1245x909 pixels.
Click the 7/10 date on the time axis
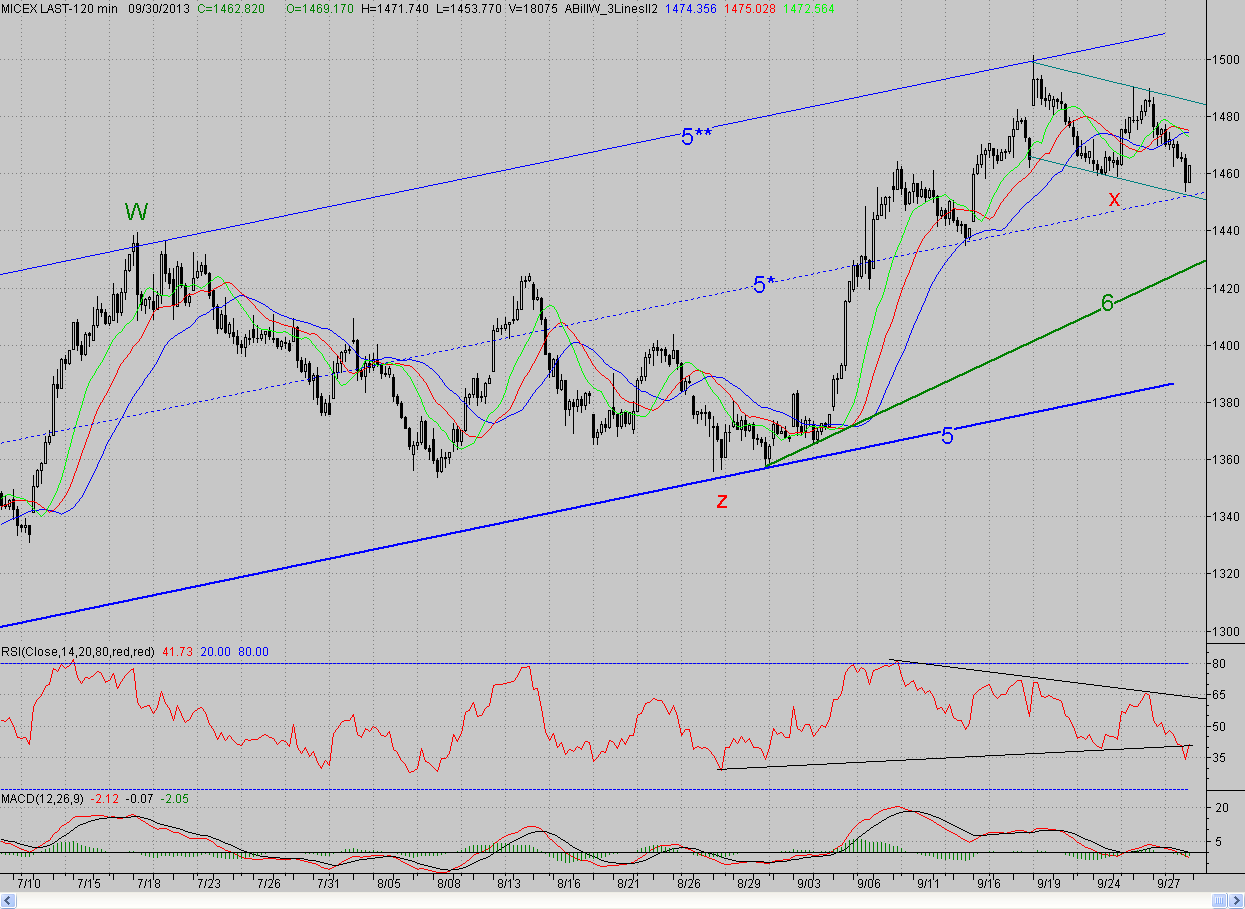(29, 884)
